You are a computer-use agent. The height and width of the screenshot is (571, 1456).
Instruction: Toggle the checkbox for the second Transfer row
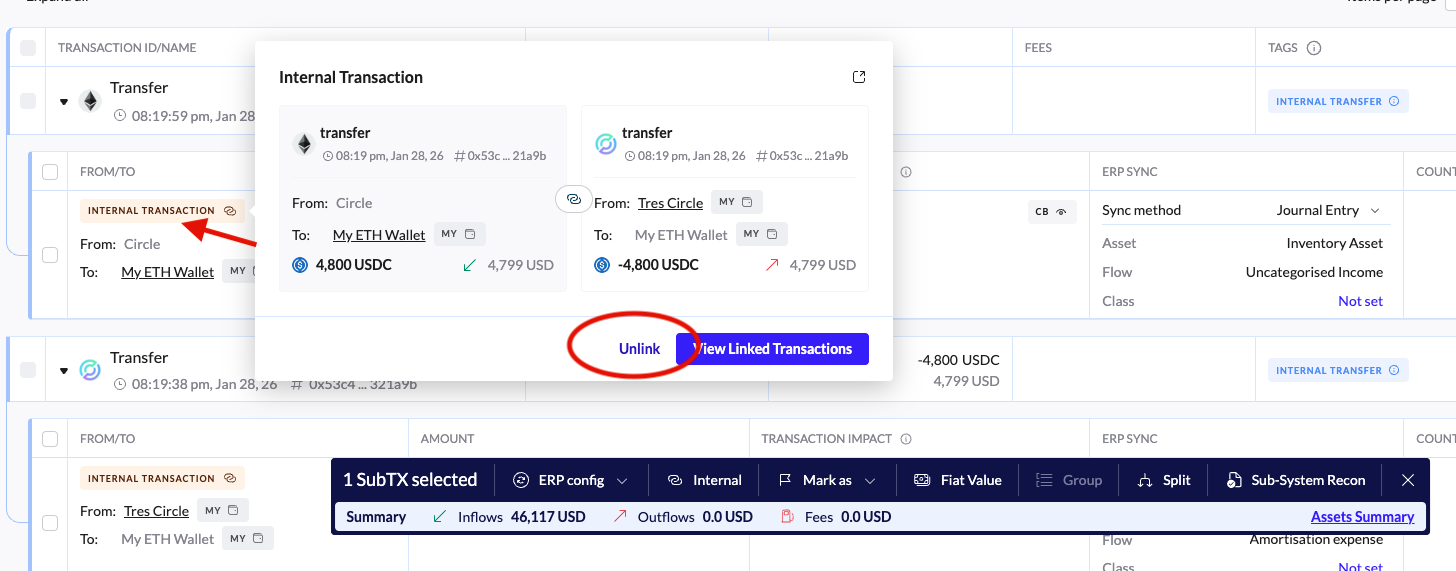tap(28, 370)
